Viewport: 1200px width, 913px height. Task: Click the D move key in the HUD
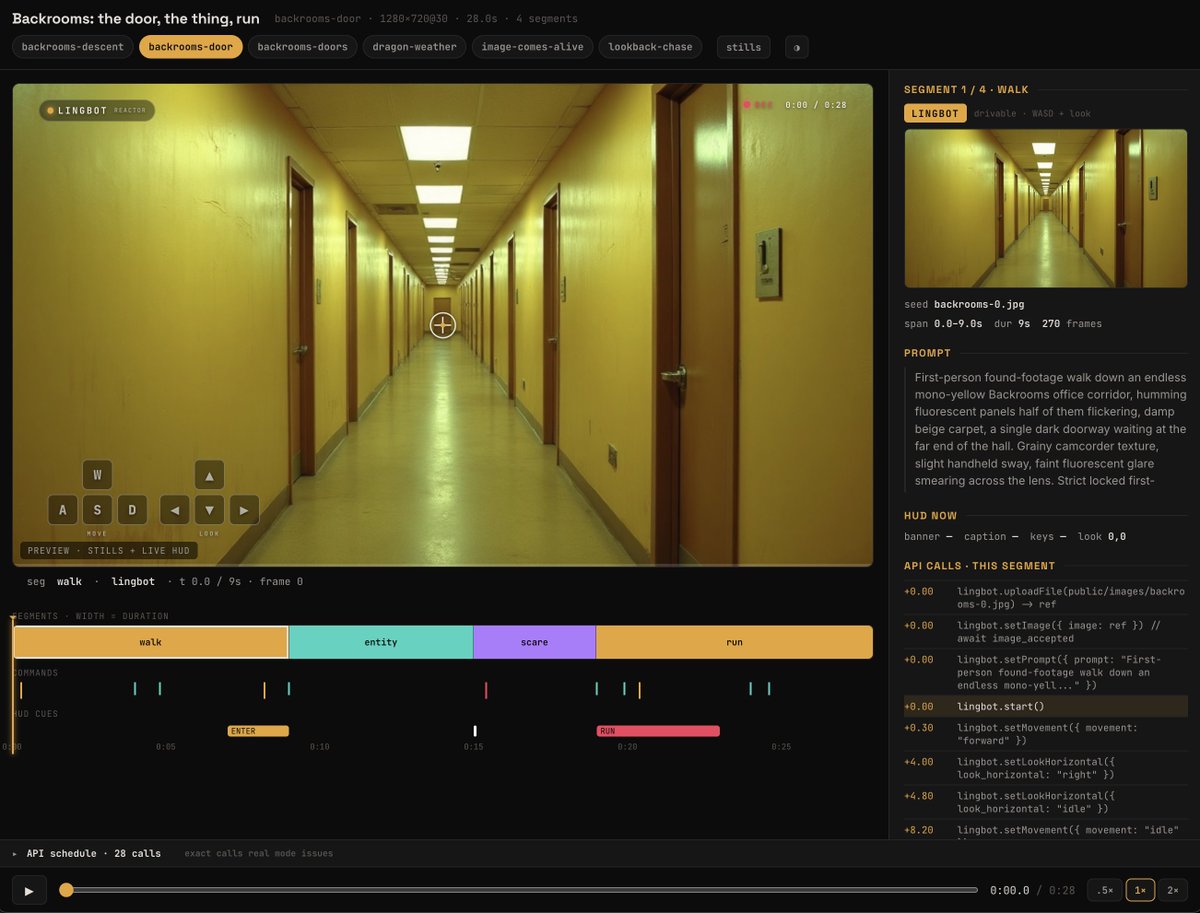(132, 510)
